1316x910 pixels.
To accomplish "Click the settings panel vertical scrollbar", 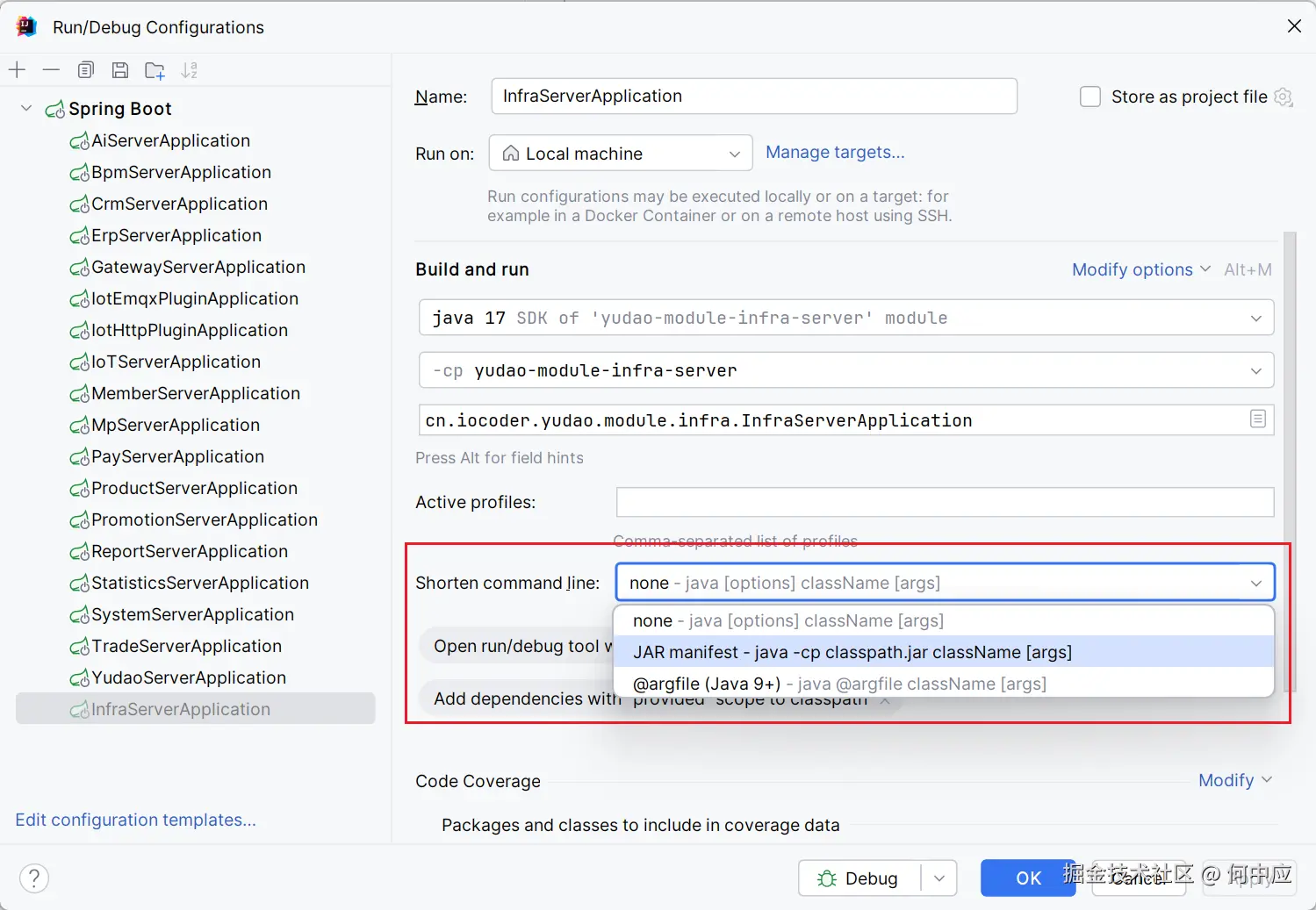I will click(1290, 461).
